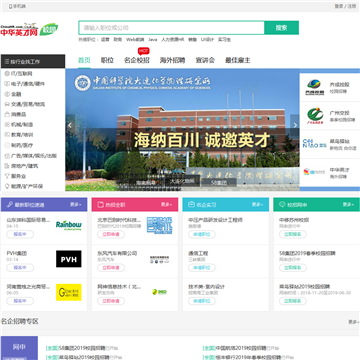
Task: Click the 电子/通信/硬件 category icon
Action: coord(7,84)
